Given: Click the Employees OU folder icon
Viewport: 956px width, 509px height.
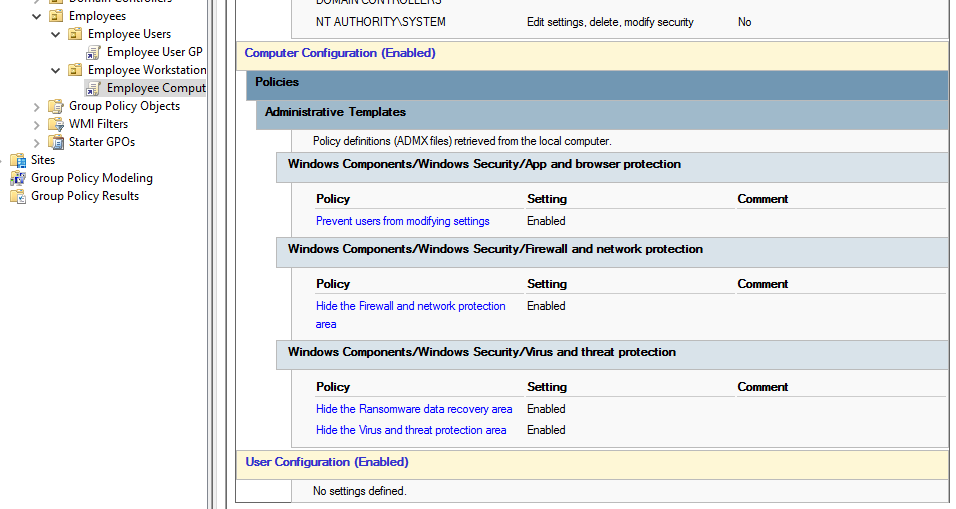Looking at the screenshot, I should click(56, 16).
